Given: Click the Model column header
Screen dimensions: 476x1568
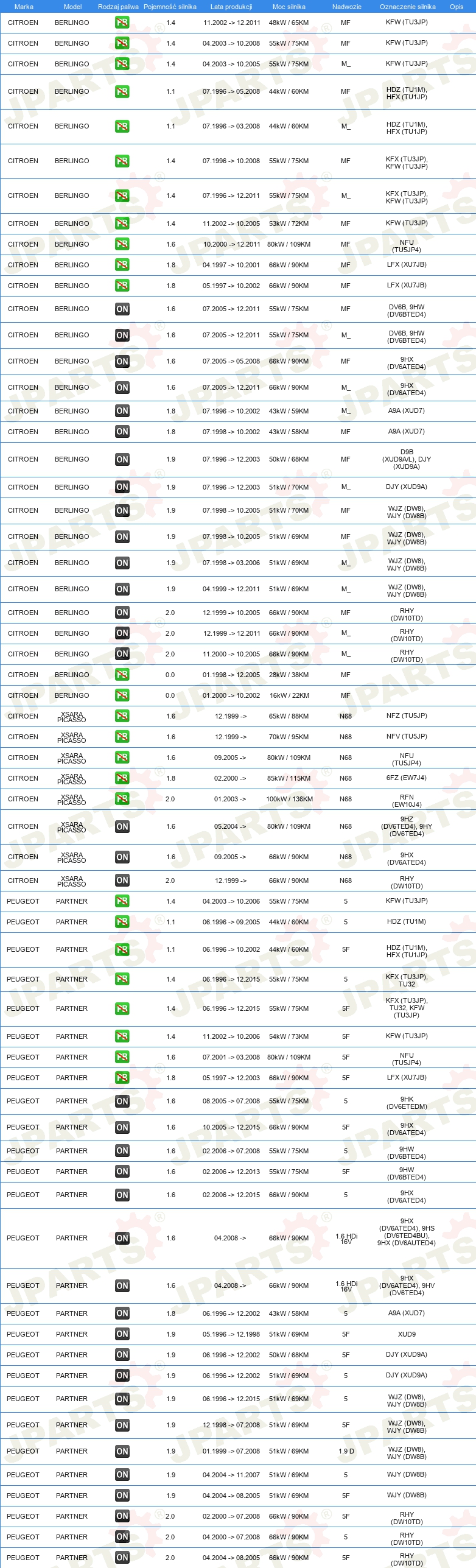Looking at the screenshot, I should pos(72,7).
